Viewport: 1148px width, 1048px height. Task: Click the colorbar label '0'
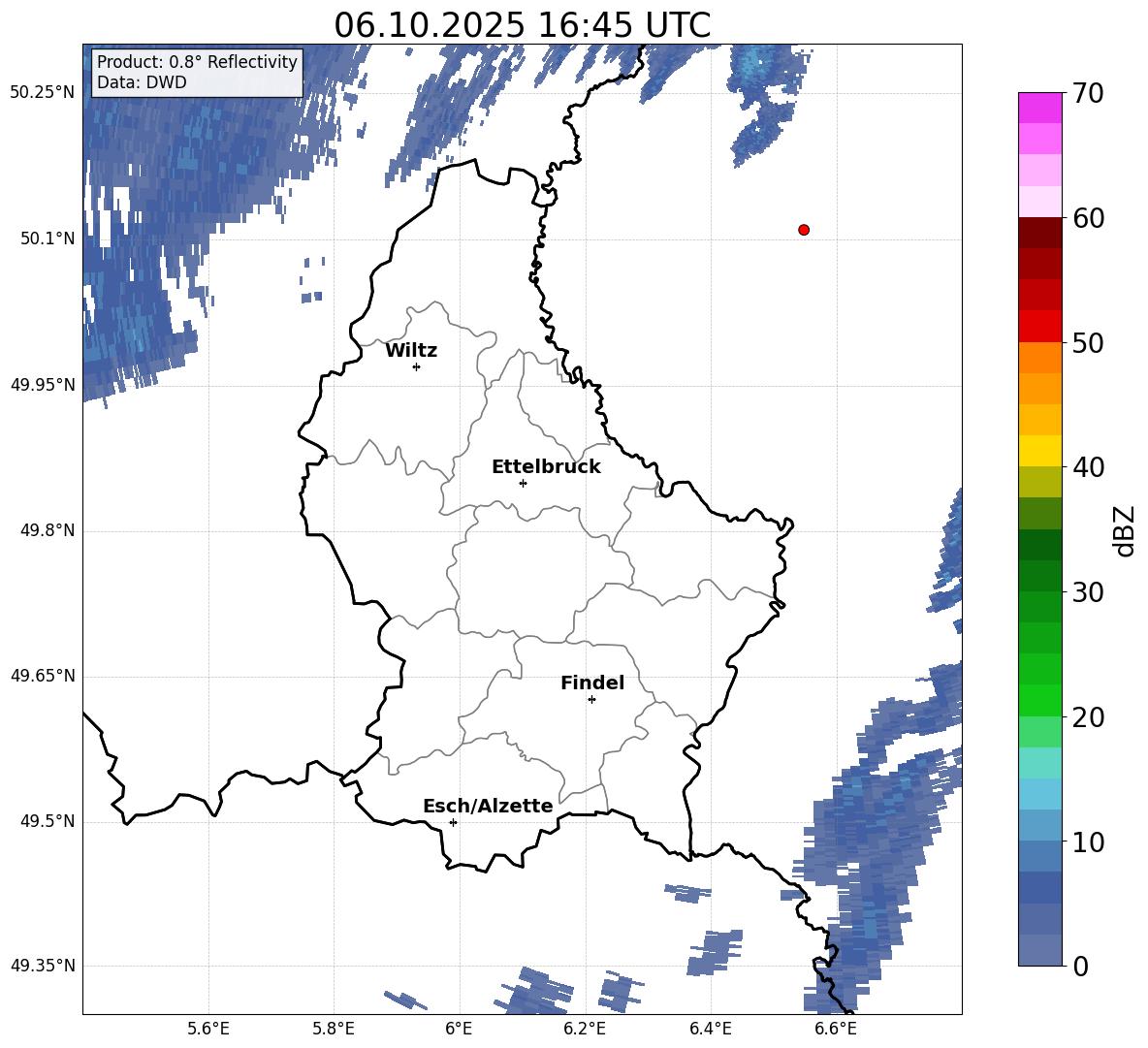(x=1081, y=966)
